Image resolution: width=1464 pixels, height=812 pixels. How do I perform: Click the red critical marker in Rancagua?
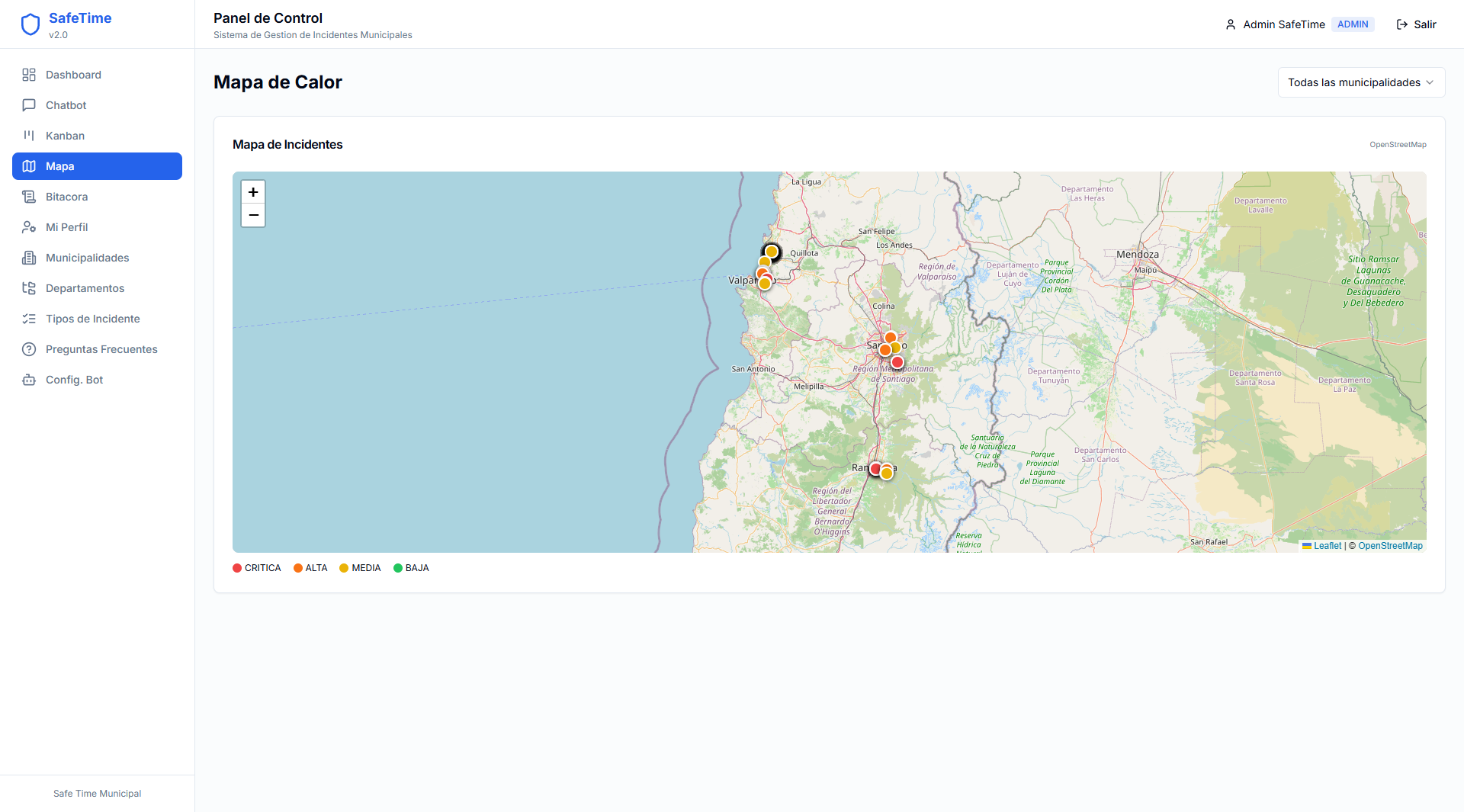coord(876,469)
